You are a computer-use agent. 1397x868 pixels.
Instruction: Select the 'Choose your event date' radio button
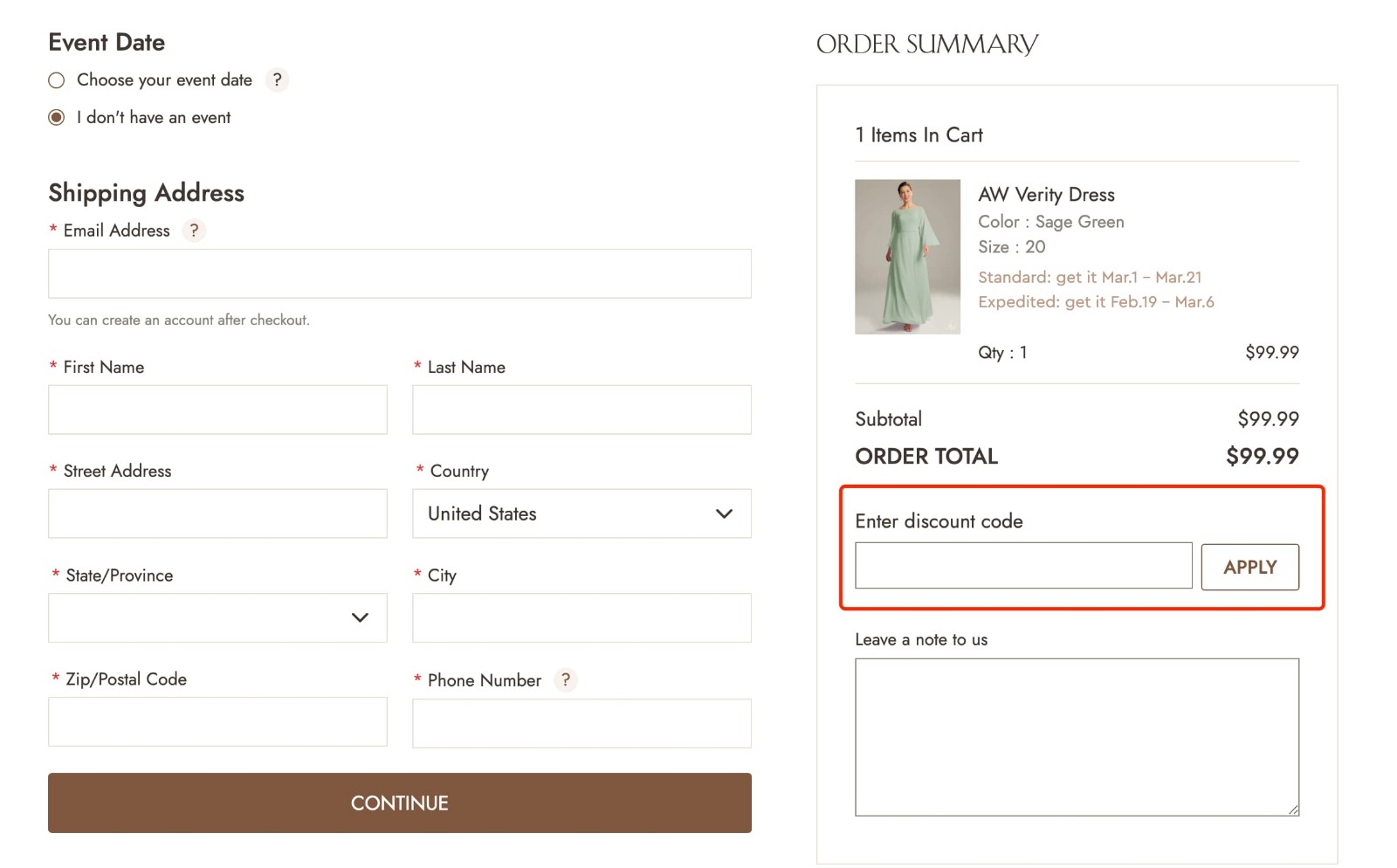(55, 79)
